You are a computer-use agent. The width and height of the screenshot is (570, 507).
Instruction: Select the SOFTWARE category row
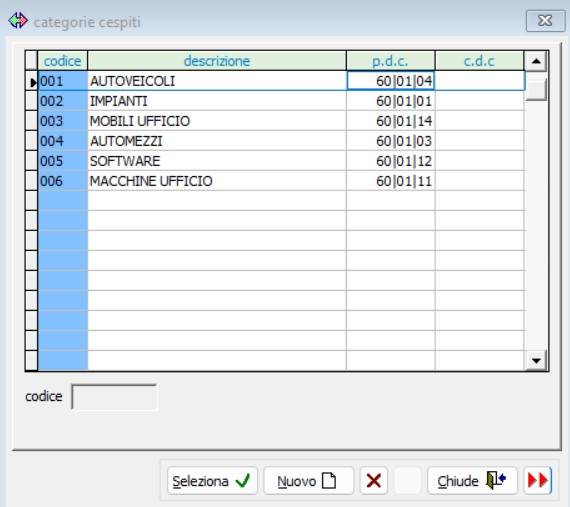[281, 161]
